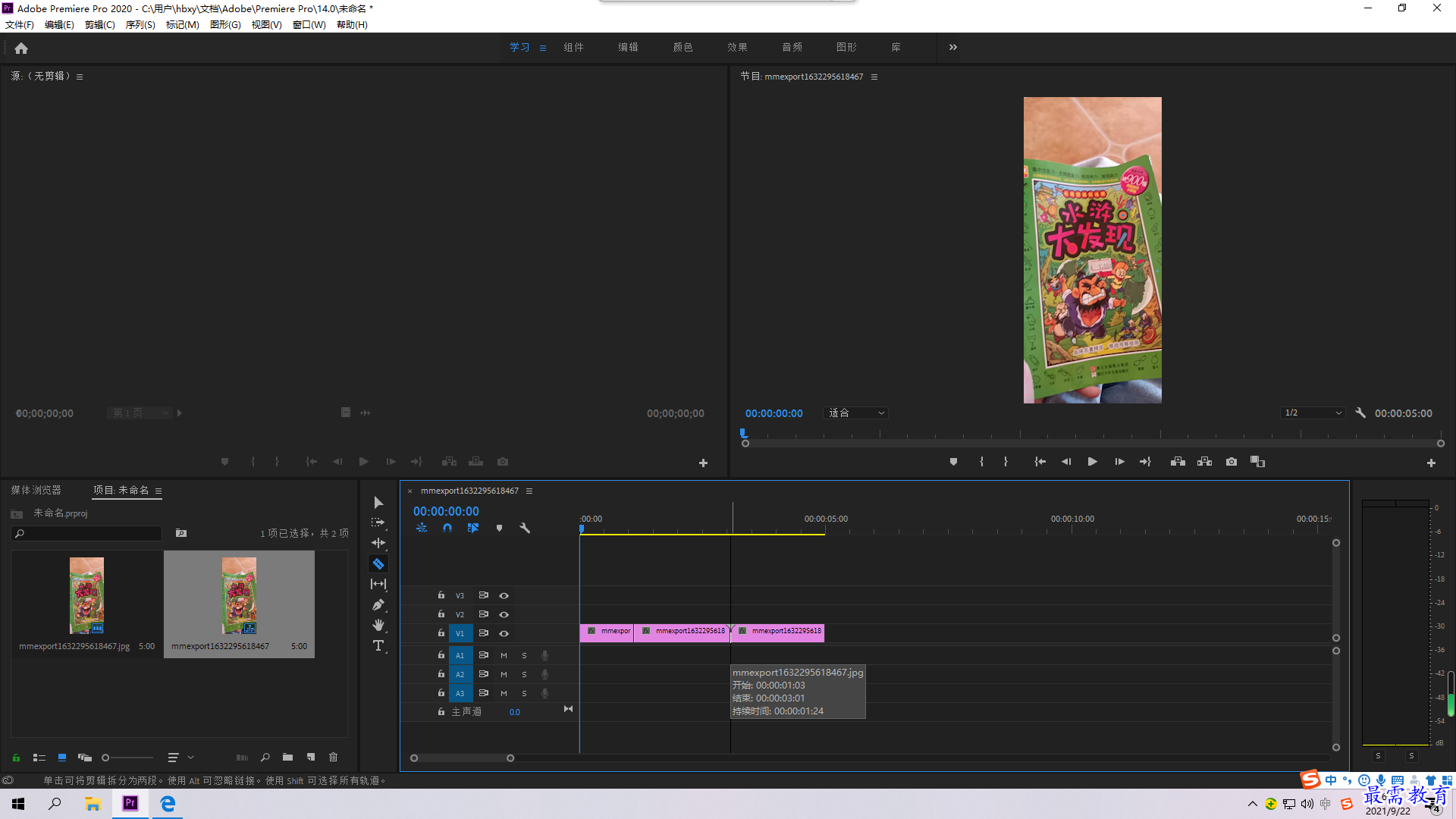
Task: Hide track V1 with eye icon
Action: (x=504, y=633)
